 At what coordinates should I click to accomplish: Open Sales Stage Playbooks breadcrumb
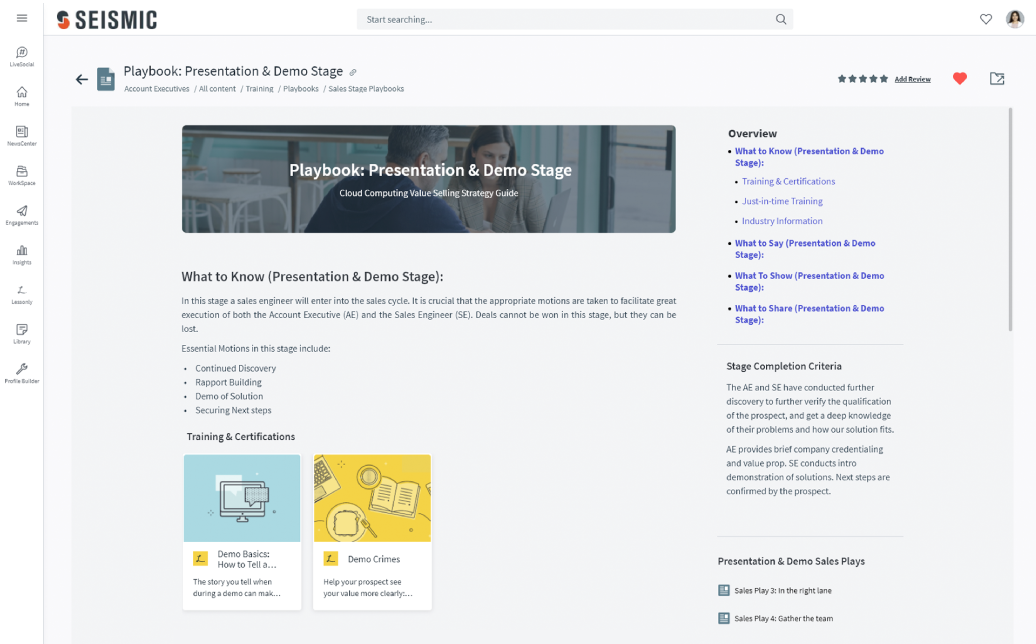pyautogui.click(x=366, y=89)
